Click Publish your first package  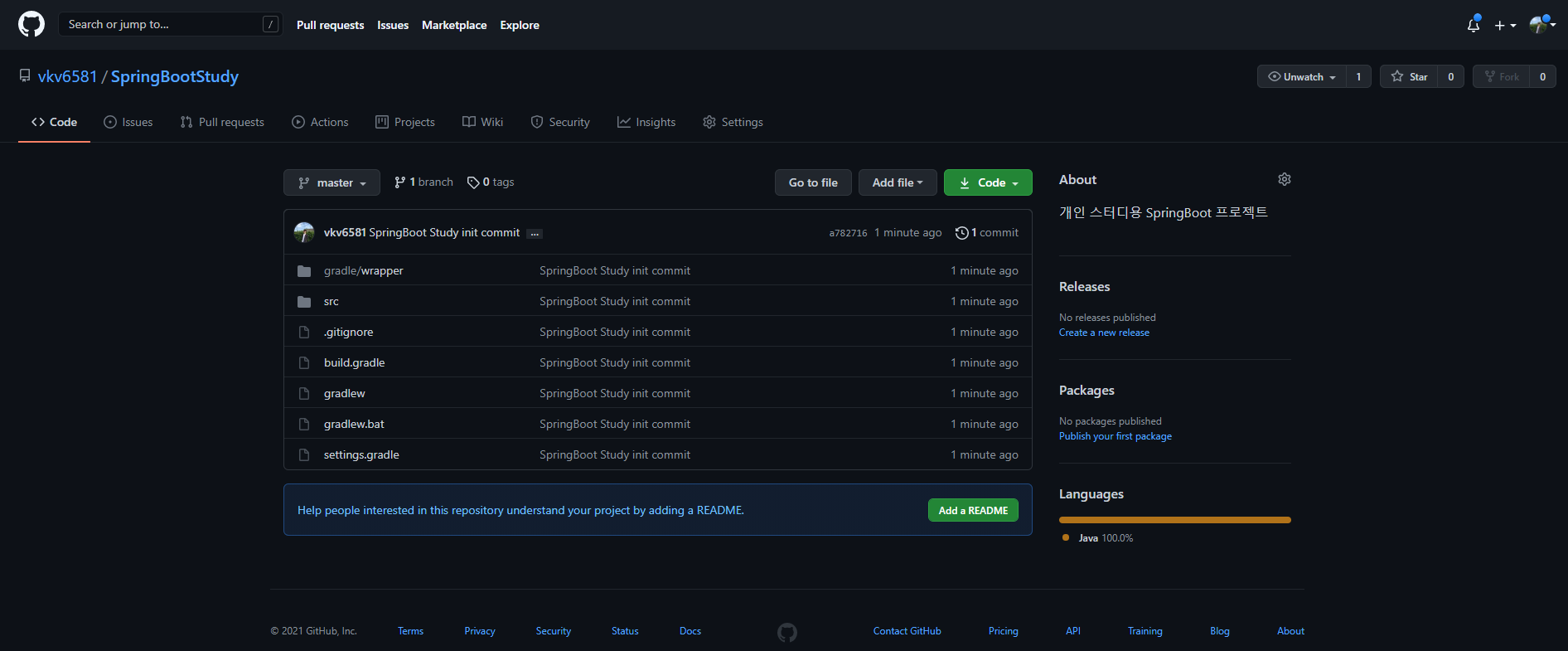point(1116,436)
